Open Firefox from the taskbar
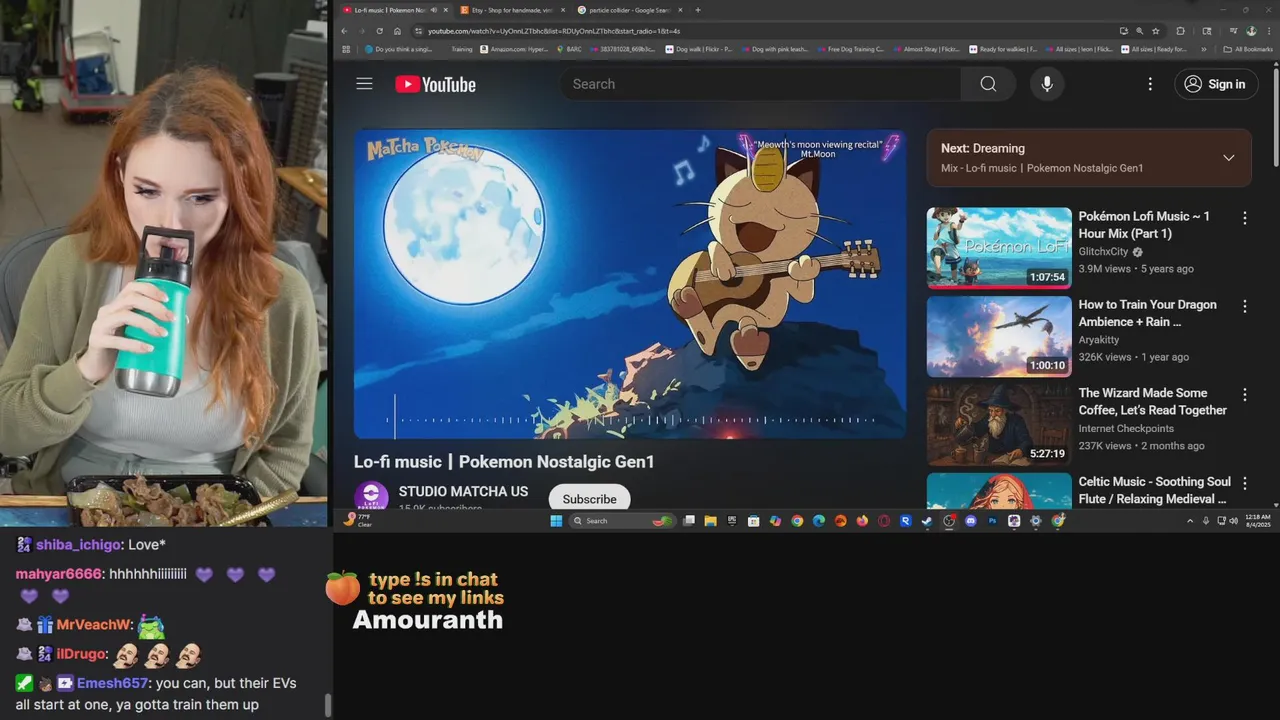Screen dimensions: 1280x720 862,521
